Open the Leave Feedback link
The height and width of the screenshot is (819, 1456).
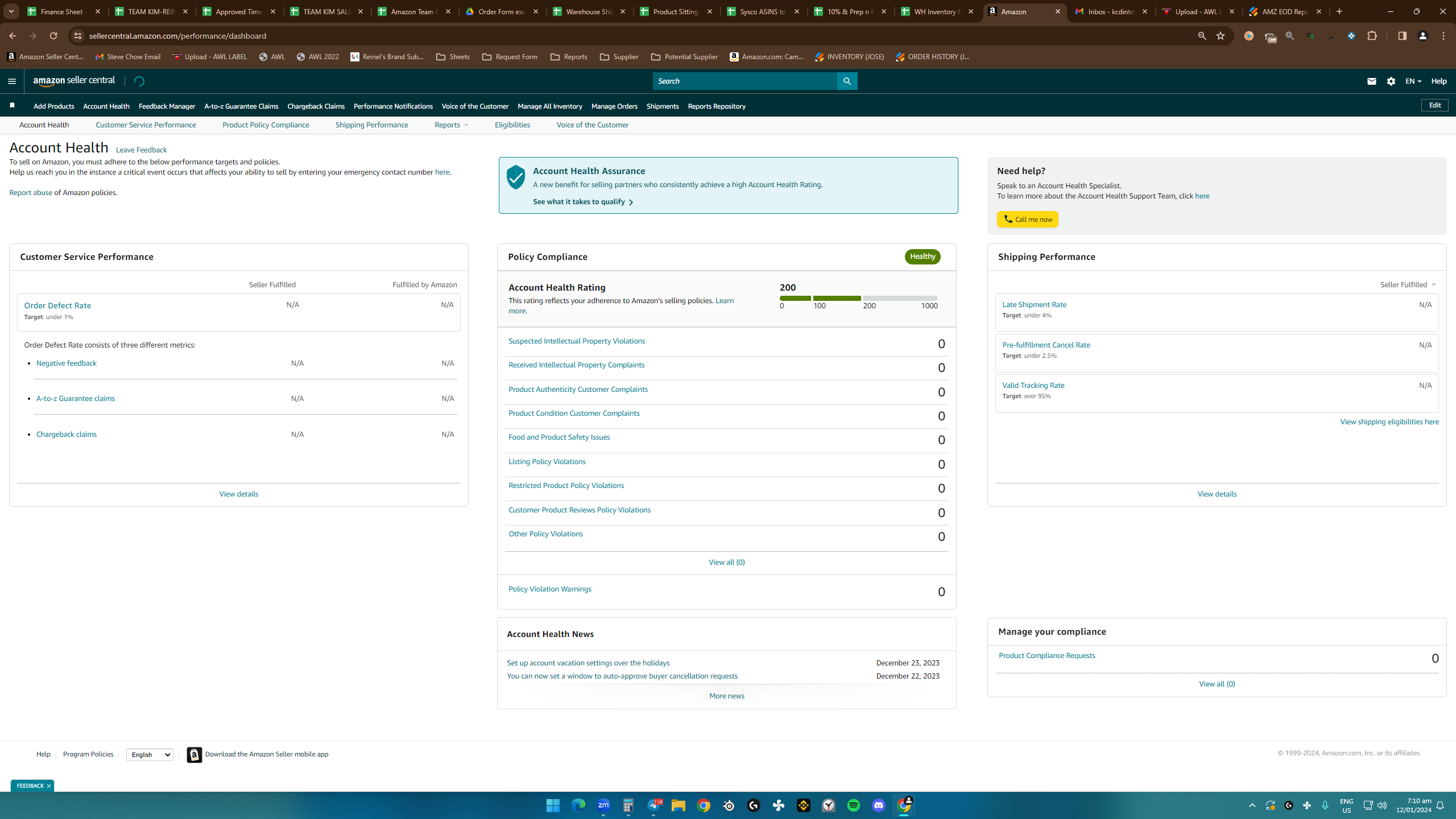[141, 150]
